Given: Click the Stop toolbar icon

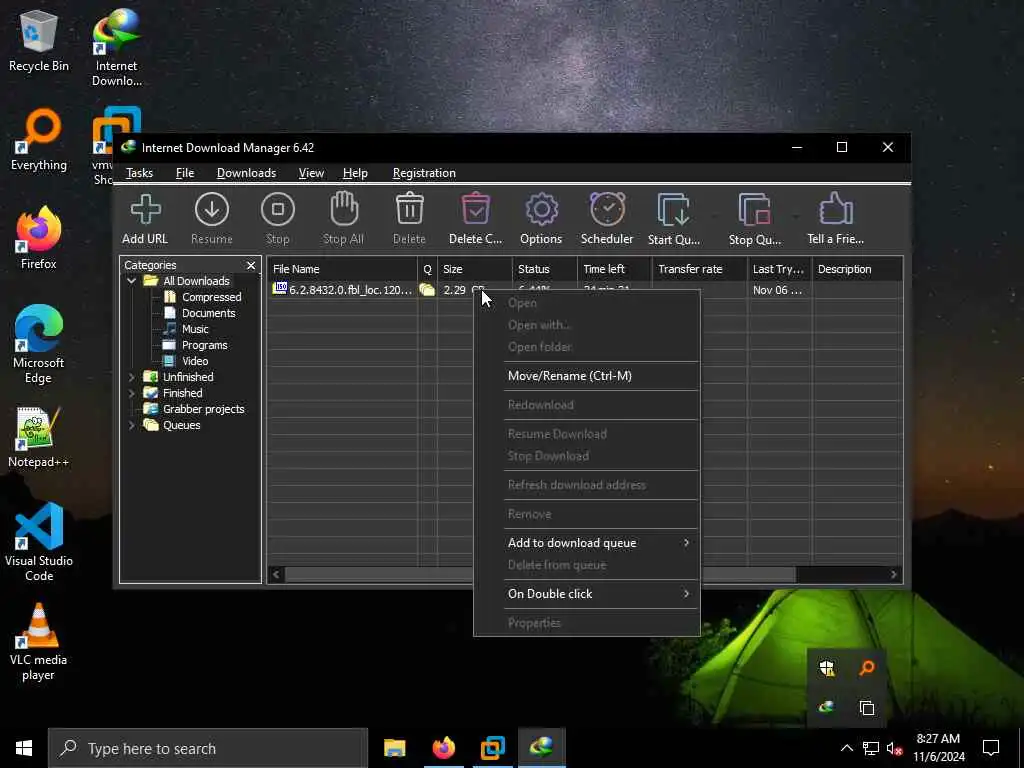Looking at the screenshot, I should (278, 210).
